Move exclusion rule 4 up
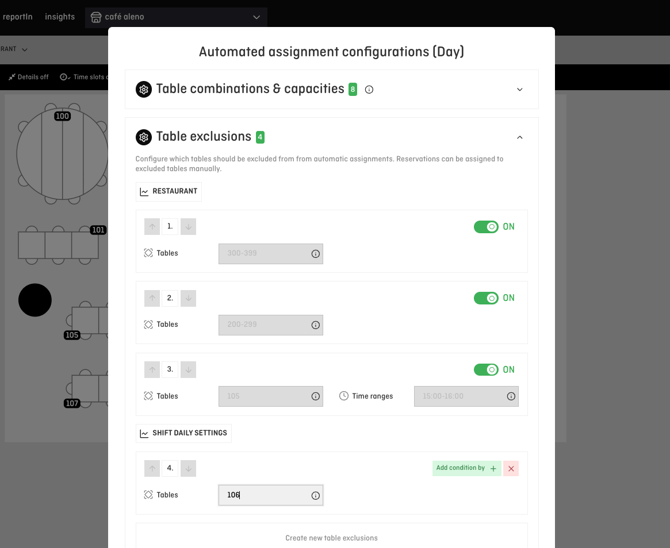Image resolution: width=670 pixels, height=548 pixels. 152,468
